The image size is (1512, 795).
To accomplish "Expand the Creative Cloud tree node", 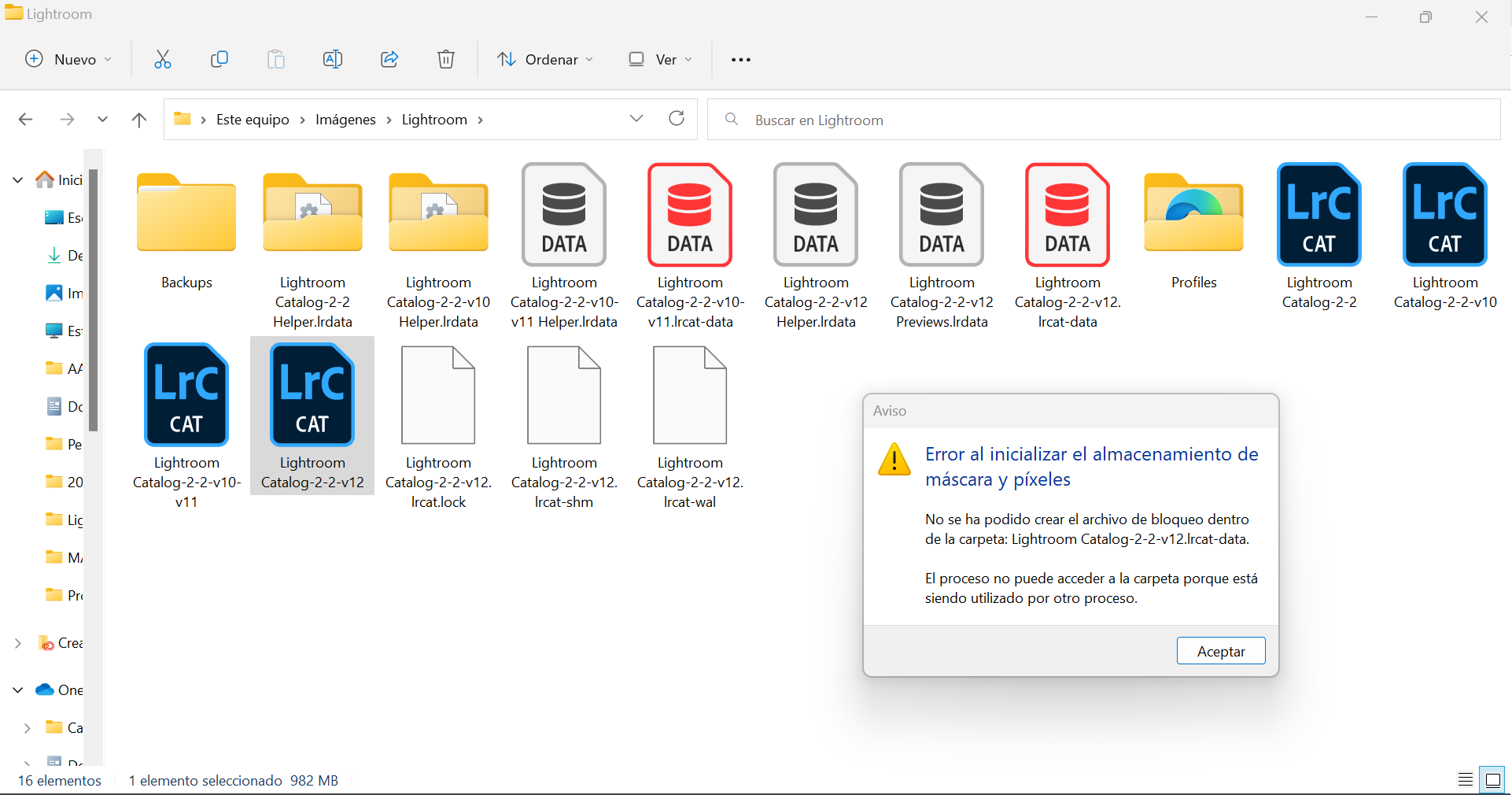I will pos(18,643).
